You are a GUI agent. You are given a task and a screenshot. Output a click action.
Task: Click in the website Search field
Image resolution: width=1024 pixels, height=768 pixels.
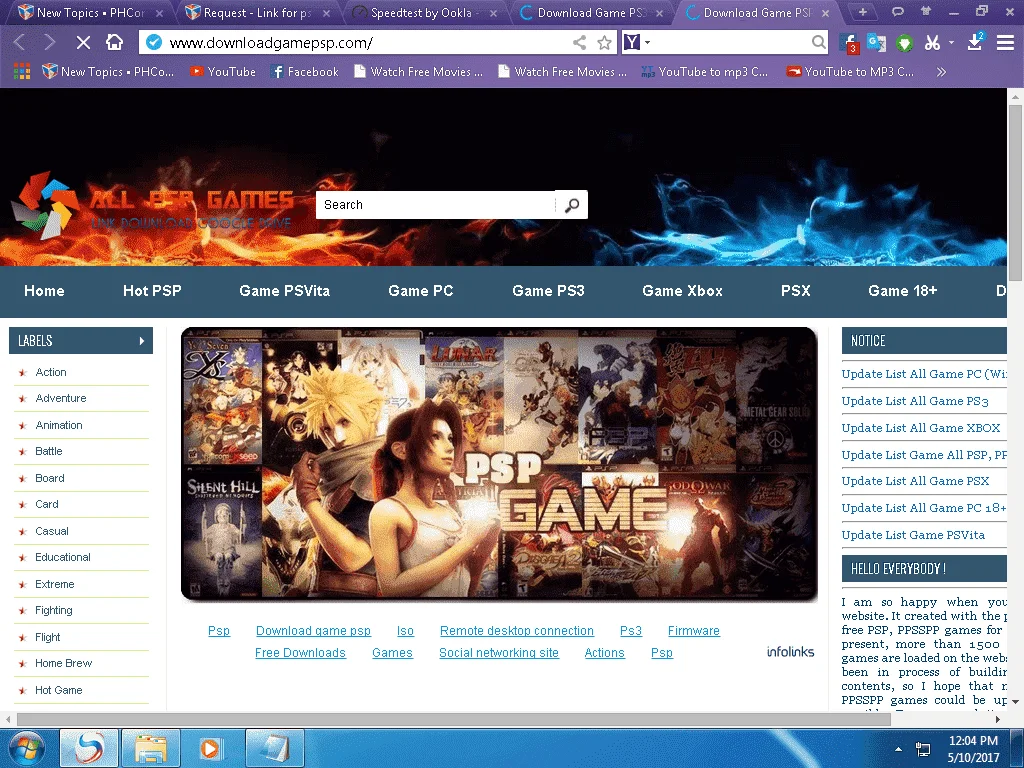click(x=436, y=205)
